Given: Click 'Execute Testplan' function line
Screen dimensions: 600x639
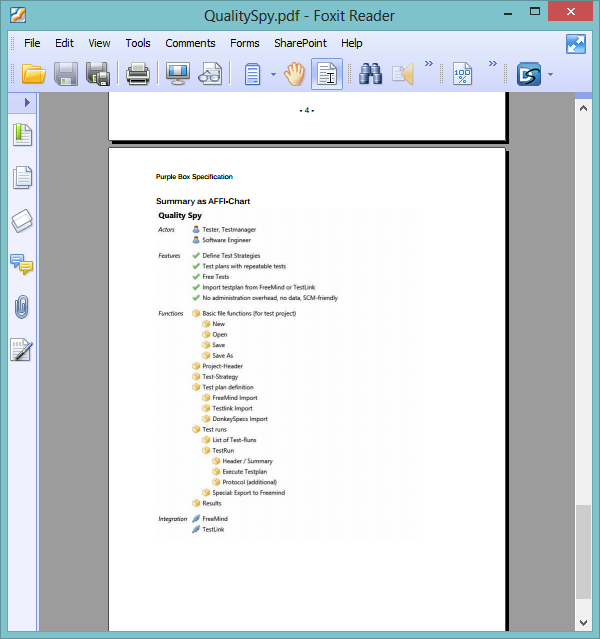Looking at the screenshot, I should tap(245, 472).
